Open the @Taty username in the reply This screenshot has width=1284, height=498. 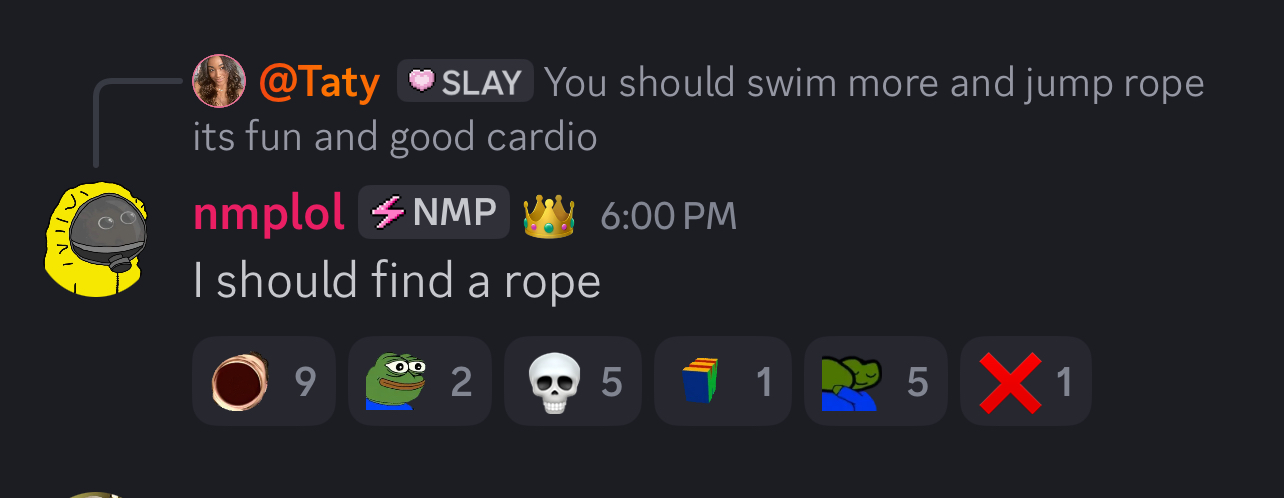coord(320,82)
